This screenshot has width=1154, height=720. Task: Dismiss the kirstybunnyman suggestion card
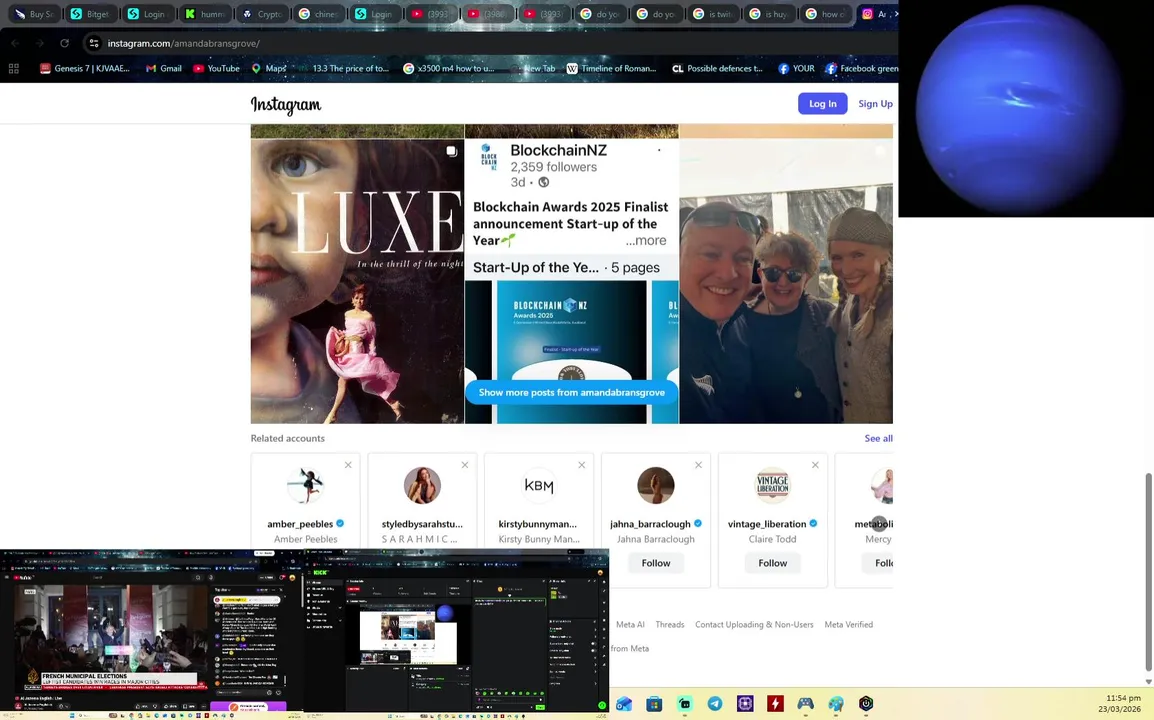pos(581,465)
